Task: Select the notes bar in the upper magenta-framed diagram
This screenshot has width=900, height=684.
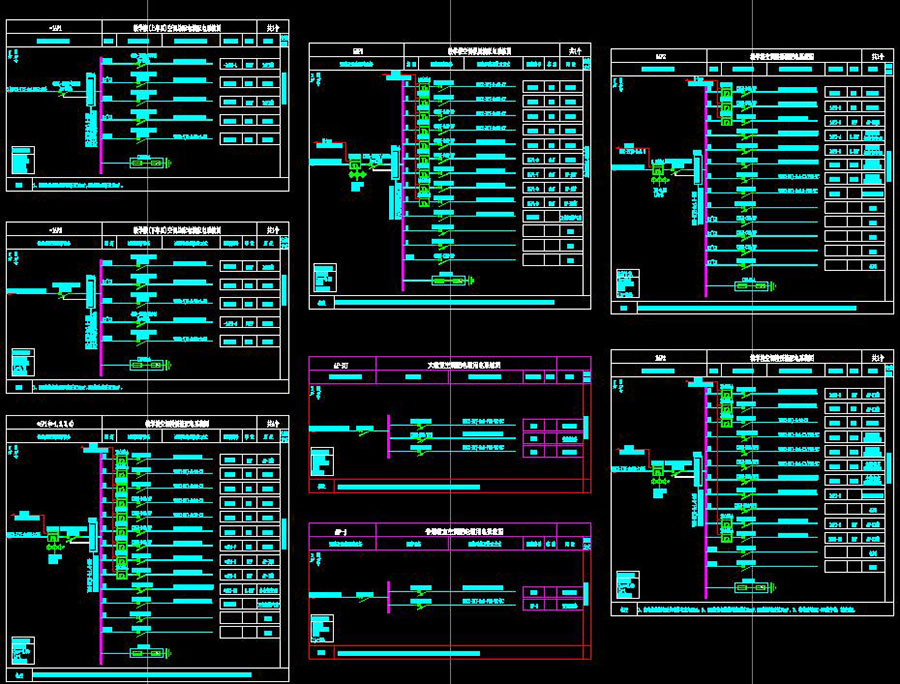Action: pyautogui.click(x=409, y=487)
